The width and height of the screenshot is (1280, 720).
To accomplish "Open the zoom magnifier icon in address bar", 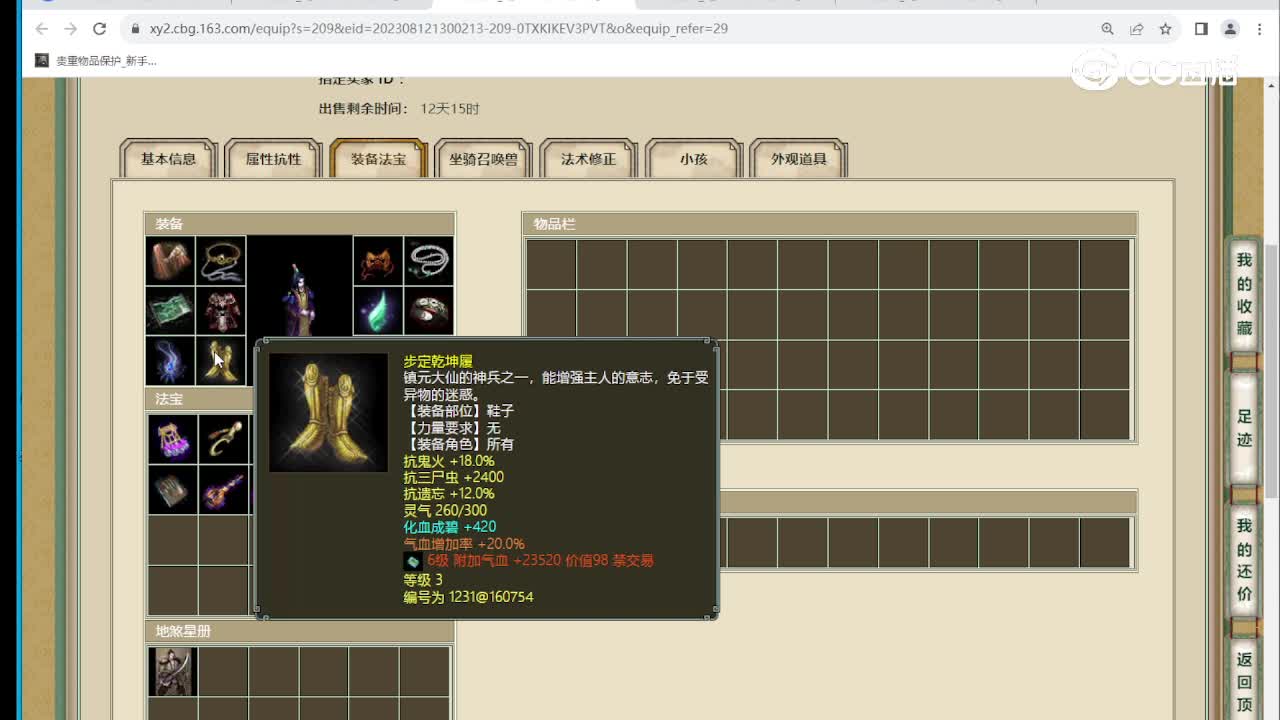I will pos(1107,29).
